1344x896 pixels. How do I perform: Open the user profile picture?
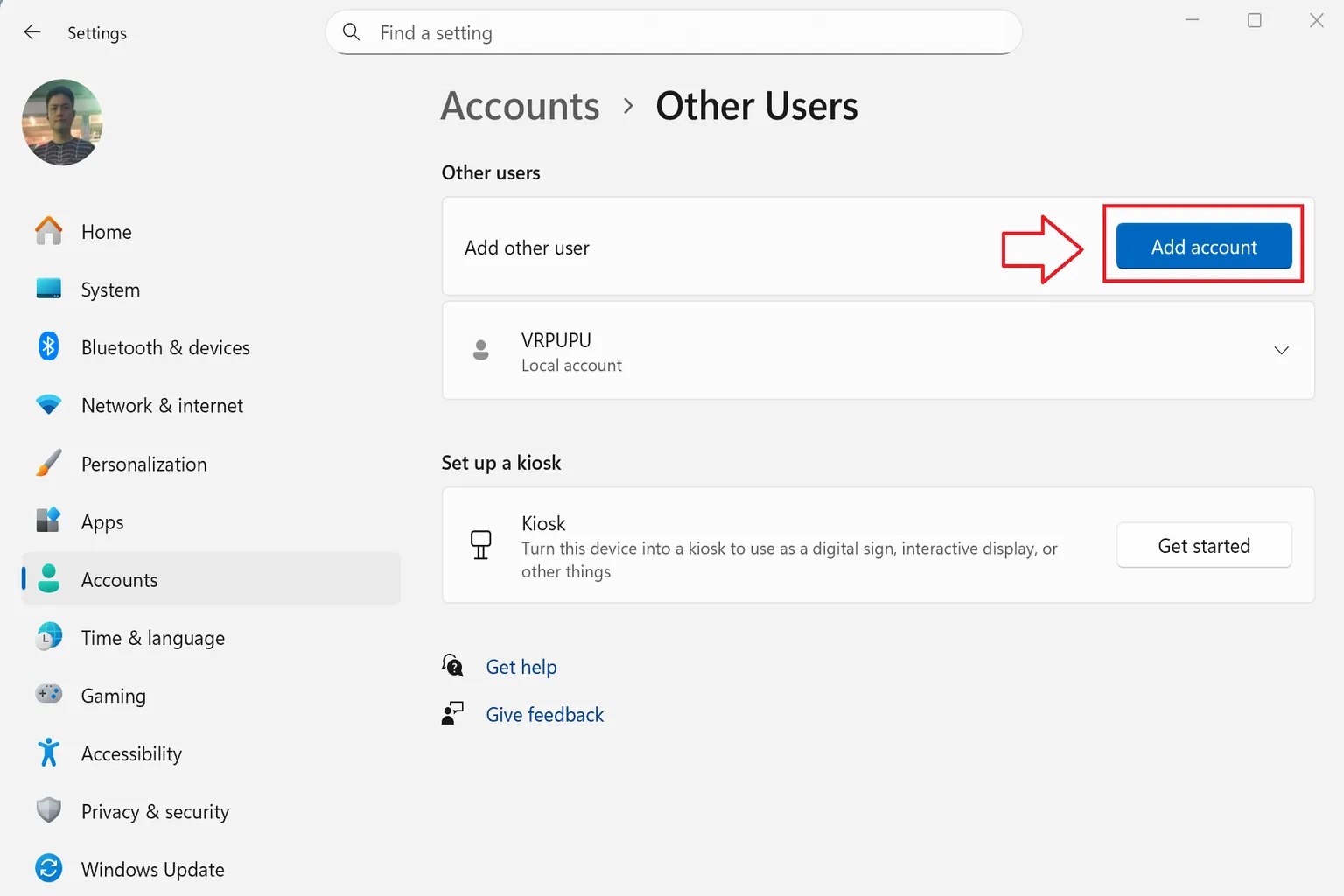point(62,122)
